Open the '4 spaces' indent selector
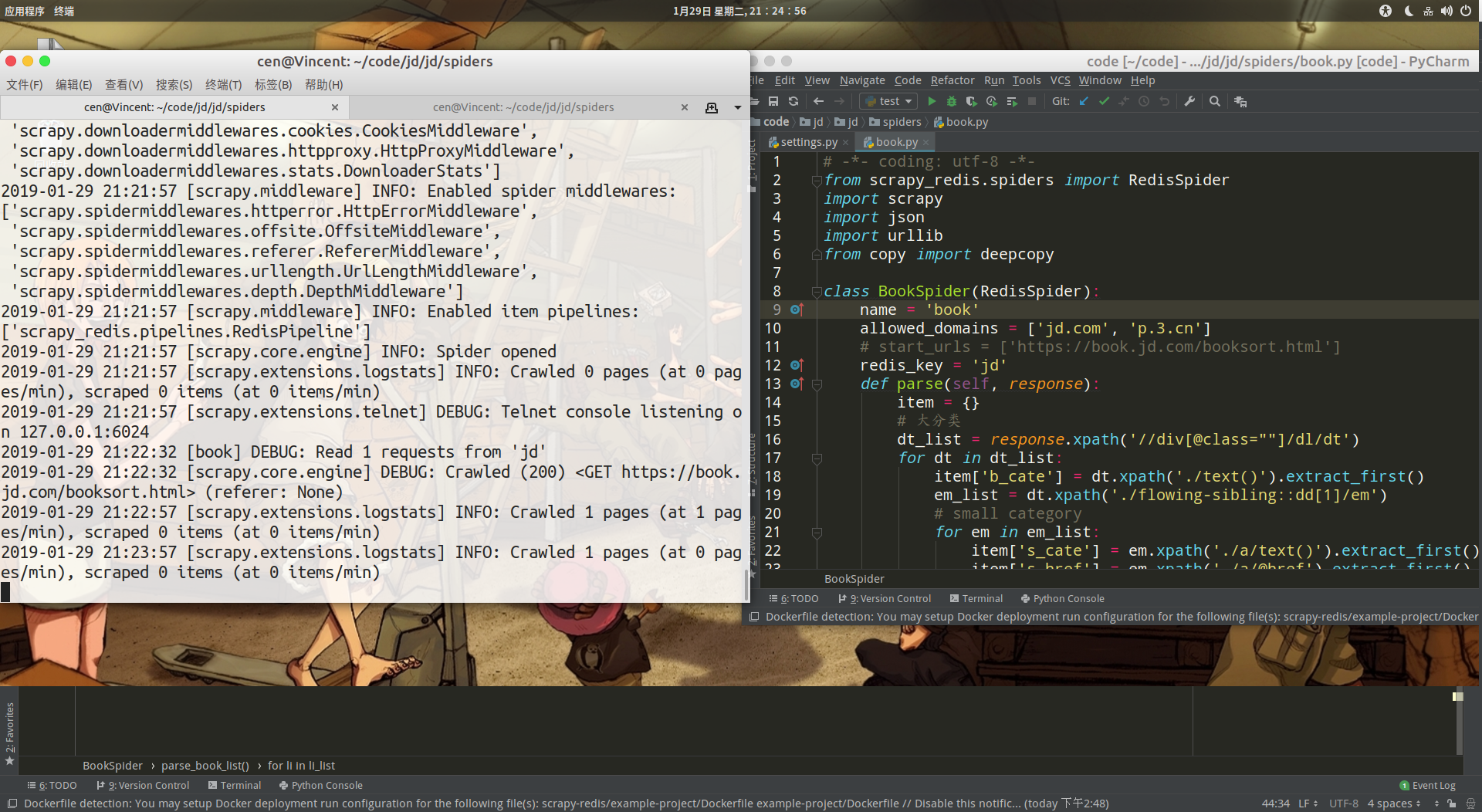1482x812 pixels. point(1394,804)
